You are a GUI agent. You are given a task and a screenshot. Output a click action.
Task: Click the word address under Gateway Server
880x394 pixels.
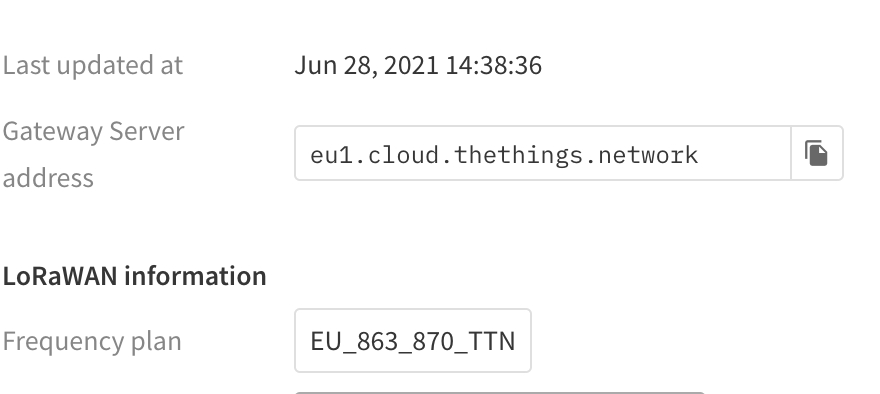[x=48, y=178]
